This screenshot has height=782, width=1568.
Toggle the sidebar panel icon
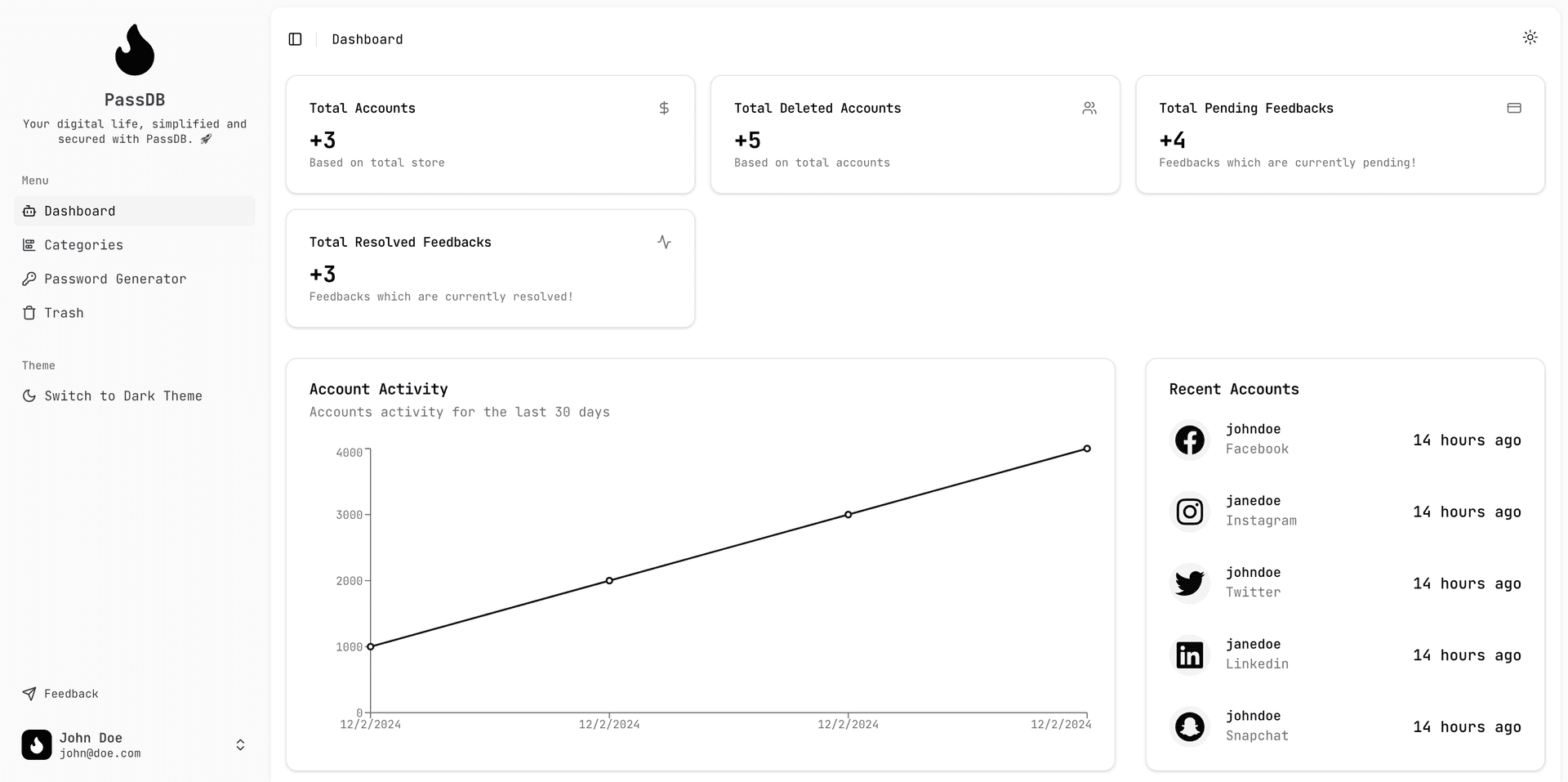pos(296,39)
